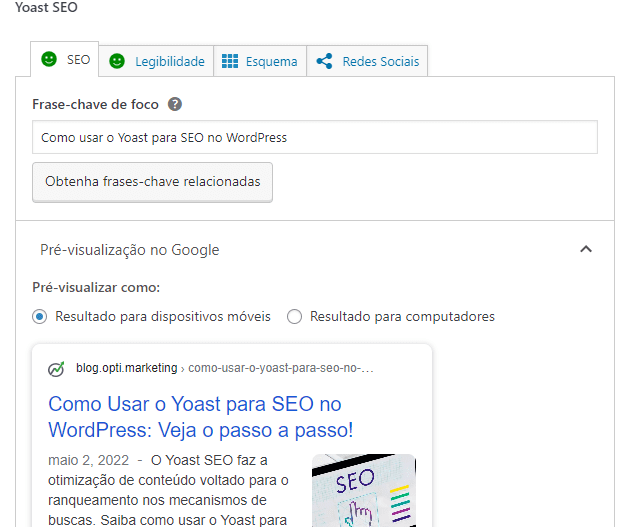Select Resultado para dispositivos móveis radio
The width and height of the screenshot is (635, 527).
click(x=40, y=316)
